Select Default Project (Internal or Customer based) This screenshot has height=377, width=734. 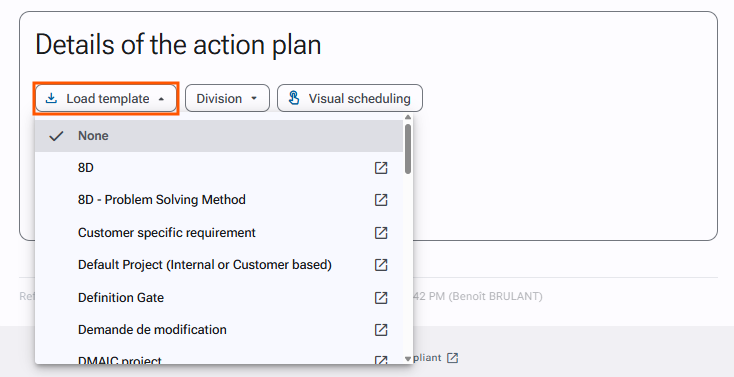click(x=219, y=265)
